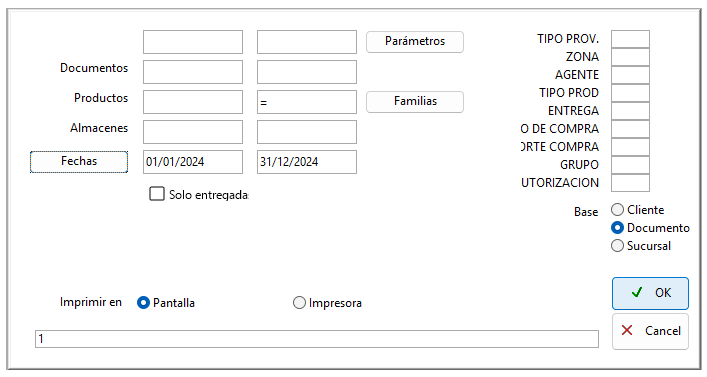The height and width of the screenshot is (377, 707).
Task: Click the red X Cancel button
Action: pyautogui.click(x=650, y=331)
